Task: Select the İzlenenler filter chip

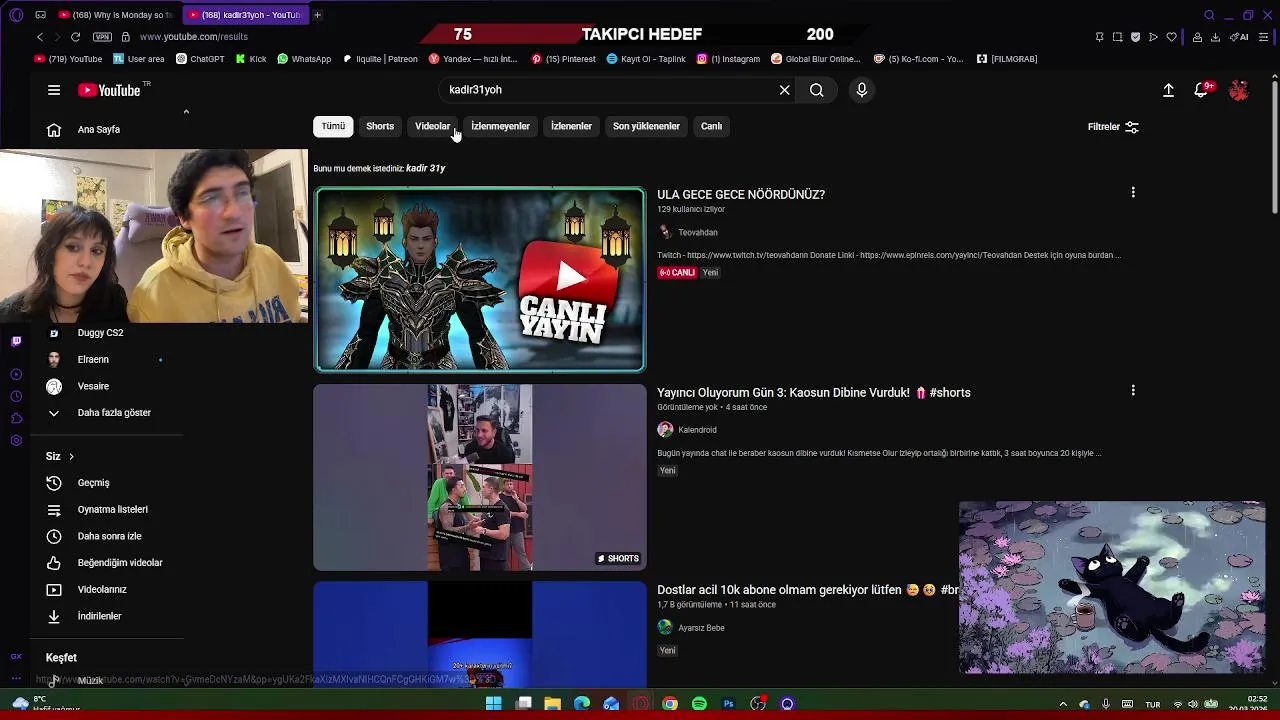Action: click(x=571, y=126)
